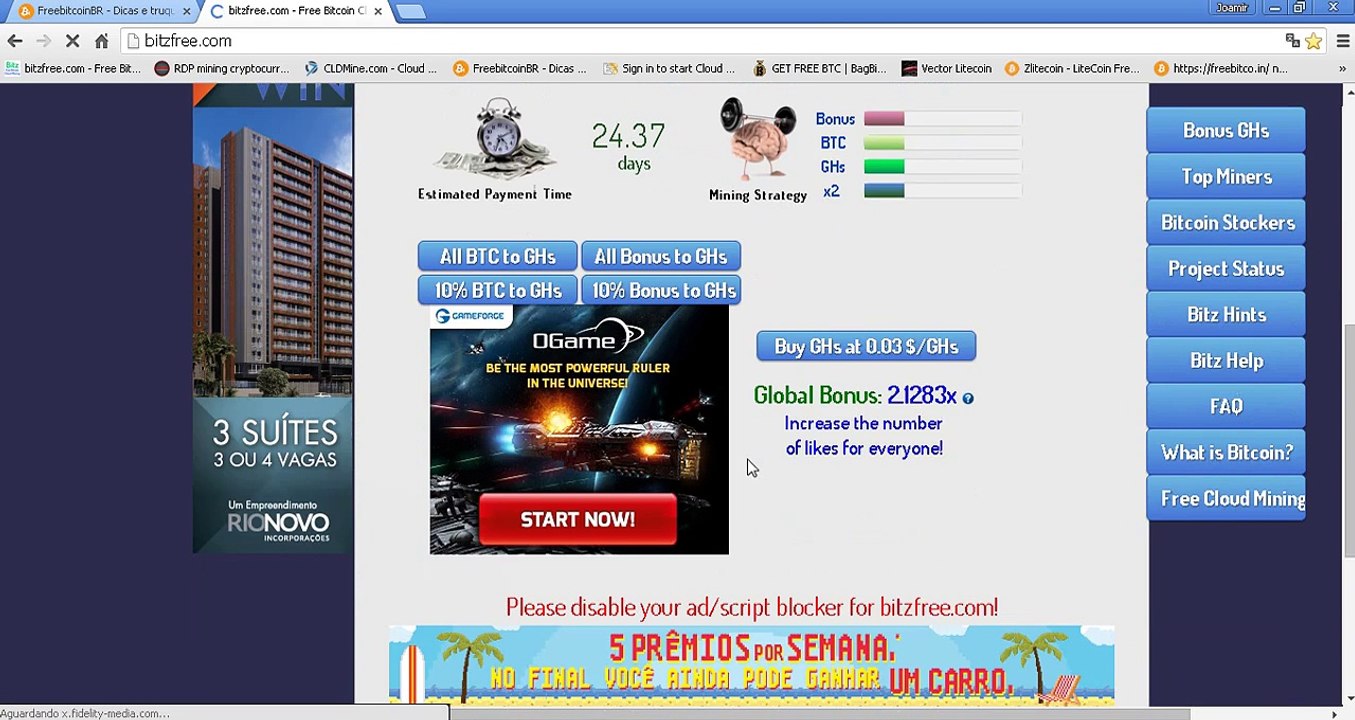The width and height of the screenshot is (1355, 720).
Task: Open the Vector Litecoin bookmark
Action: pyautogui.click(x=946, y=69)
